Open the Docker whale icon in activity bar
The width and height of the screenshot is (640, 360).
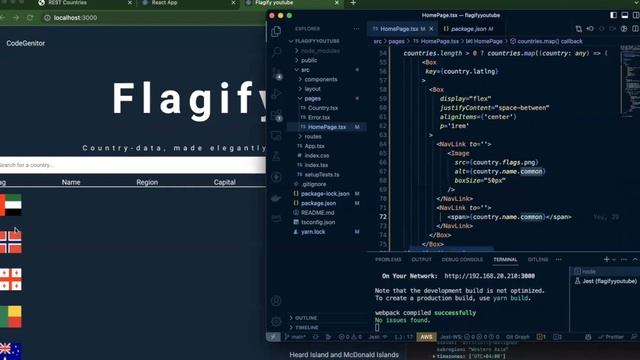pyautogui.click(x=276, y=198)
